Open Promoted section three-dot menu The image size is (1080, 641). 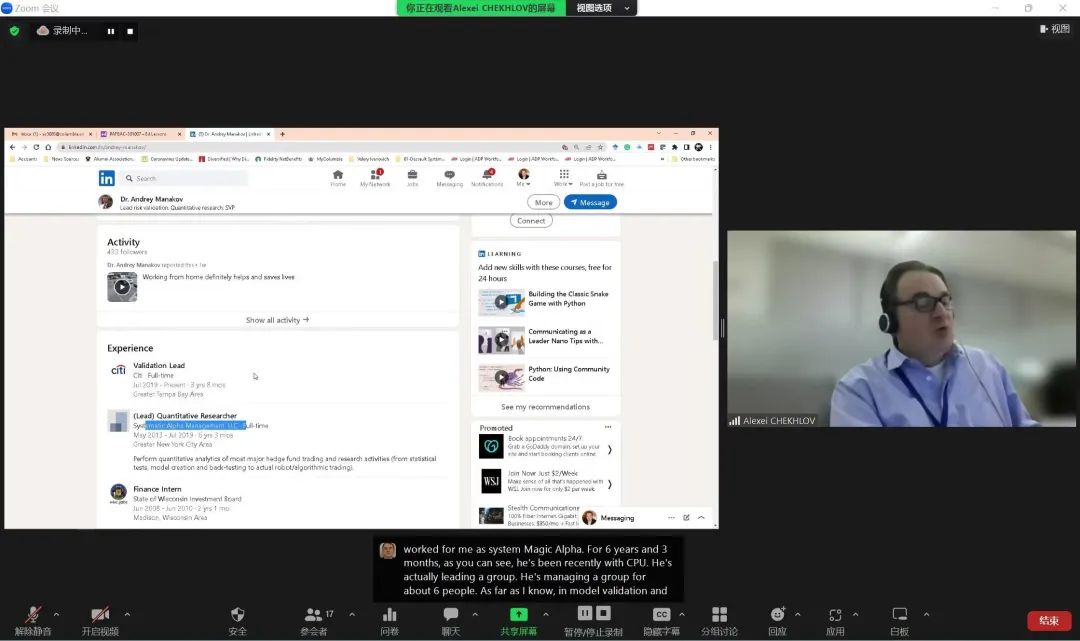pyautogui.click(x=608, y=427)
